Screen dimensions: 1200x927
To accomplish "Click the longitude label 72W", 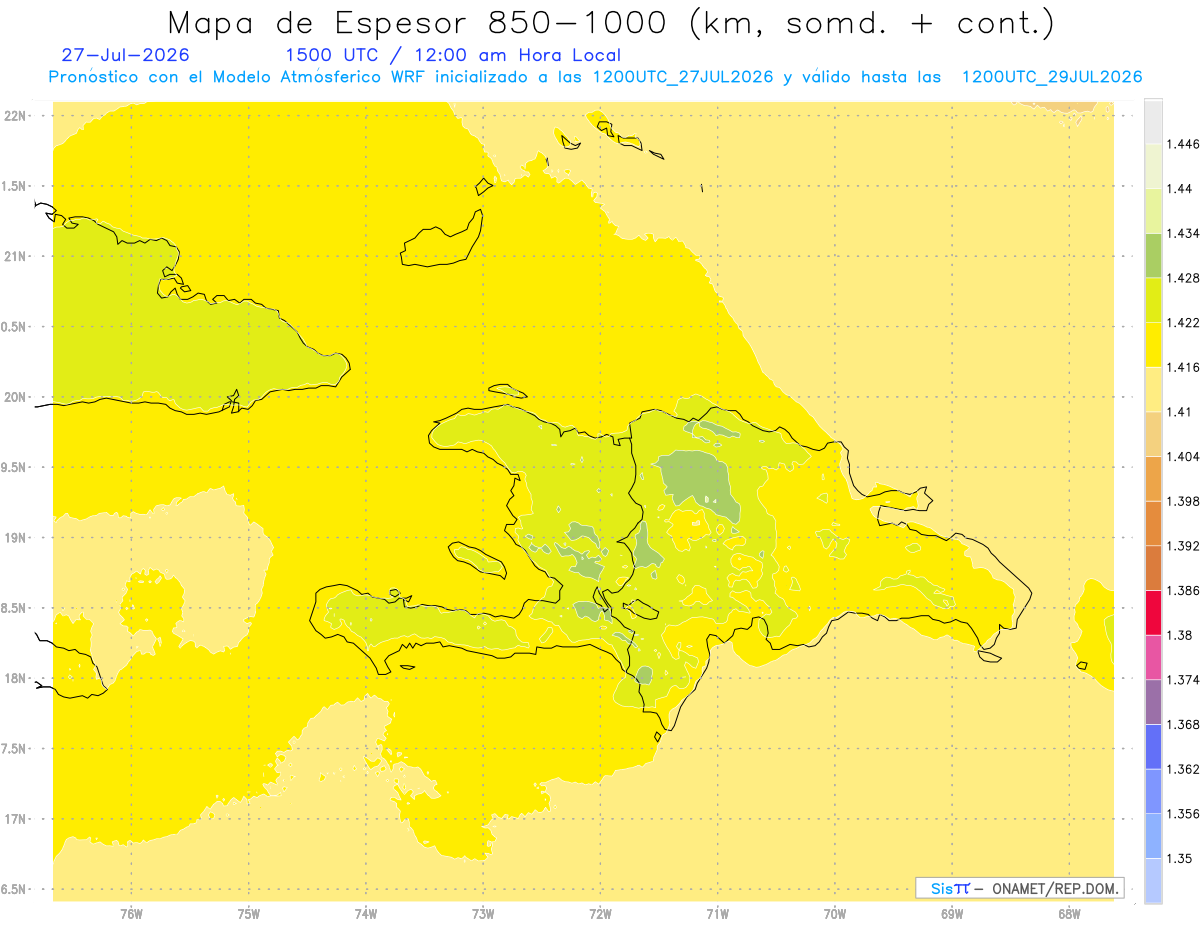I will 600,915.
